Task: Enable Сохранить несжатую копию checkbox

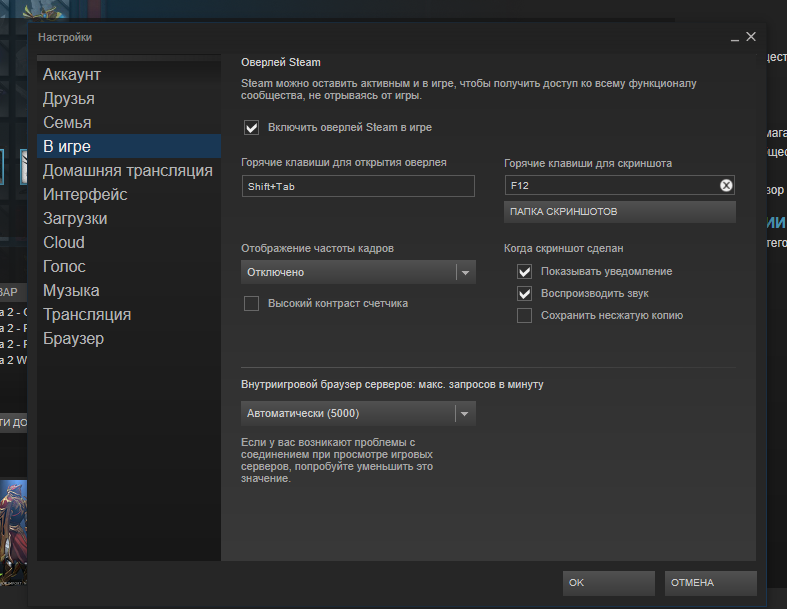Action: point(524,316)
